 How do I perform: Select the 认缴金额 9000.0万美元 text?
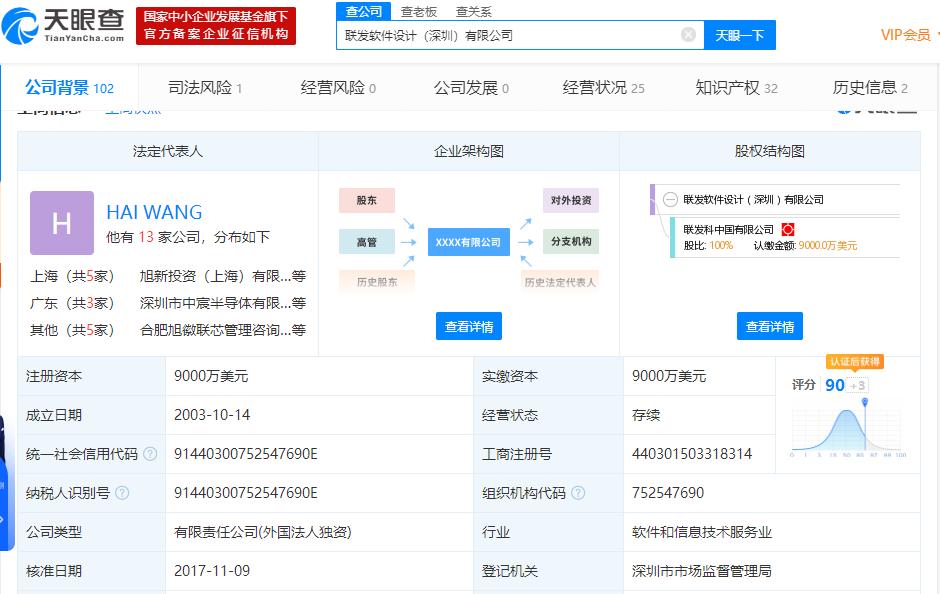click(x=805, y=245)
